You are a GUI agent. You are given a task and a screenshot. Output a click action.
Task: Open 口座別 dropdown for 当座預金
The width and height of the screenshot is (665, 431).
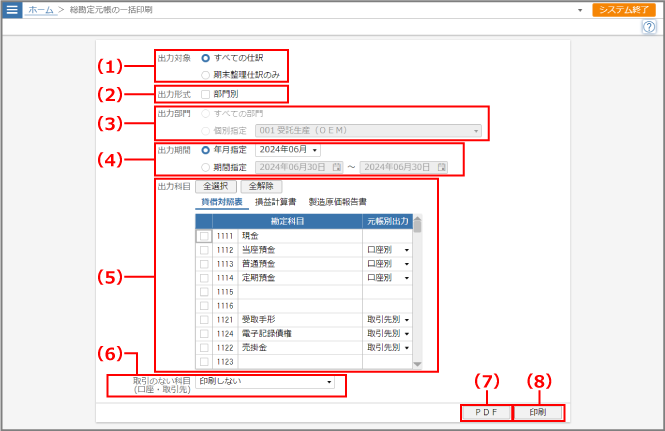point(388,250)
